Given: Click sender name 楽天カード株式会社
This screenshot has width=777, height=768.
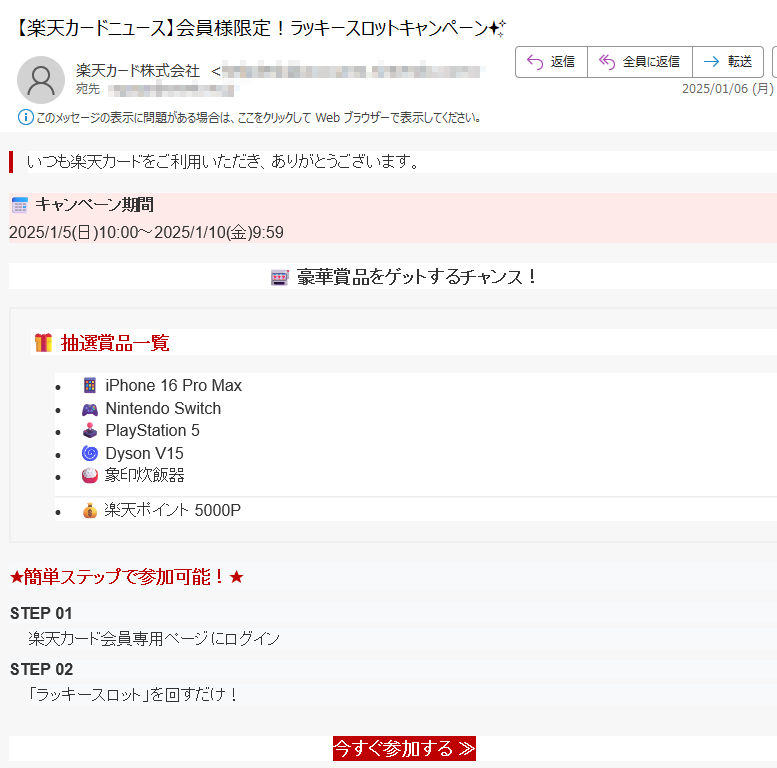Looking at the screenshot, I should [138, 71].
